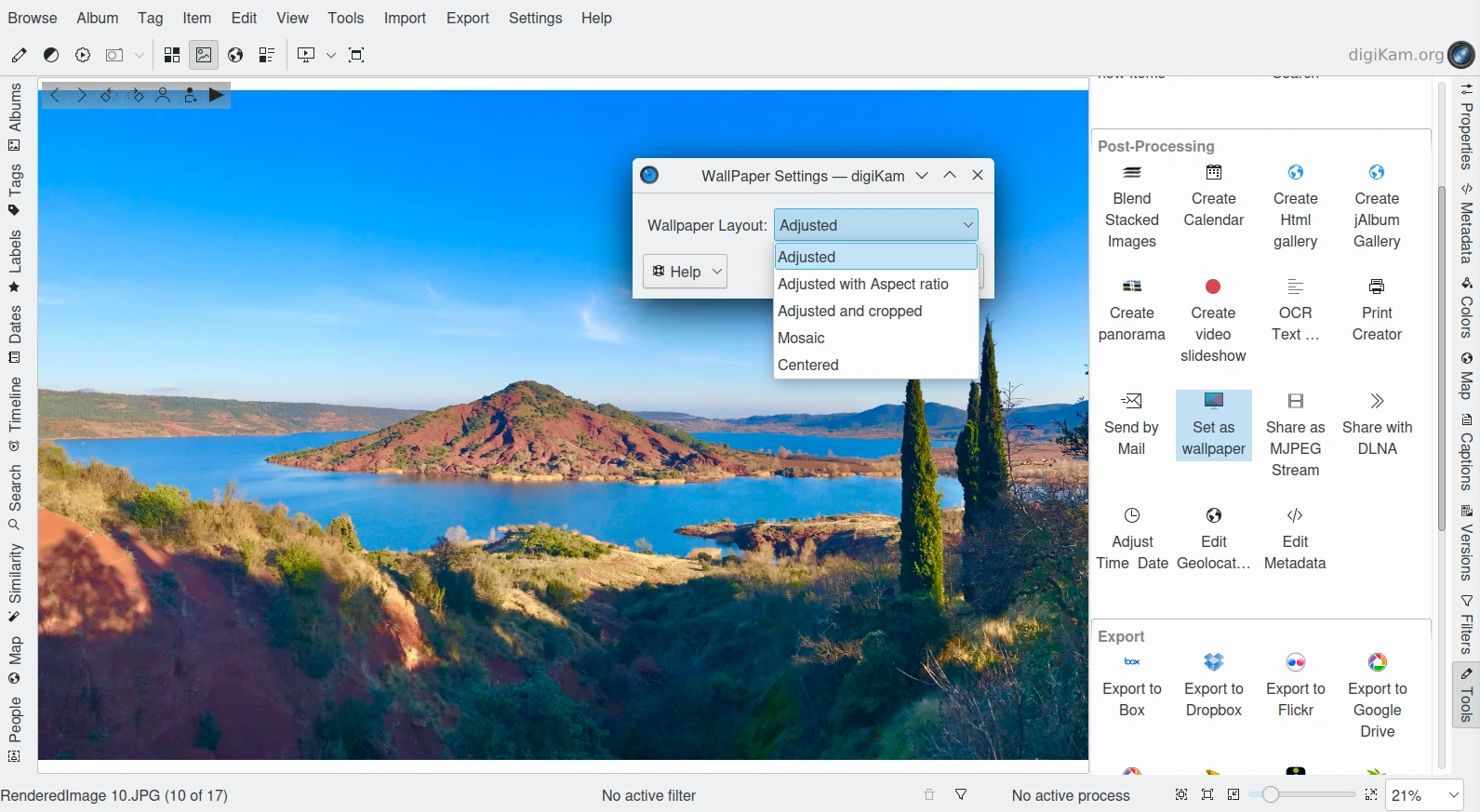Expand the Help button dropdown
Image resolution: width=1480 pixels, height=812 pixels.
[717, 272]
